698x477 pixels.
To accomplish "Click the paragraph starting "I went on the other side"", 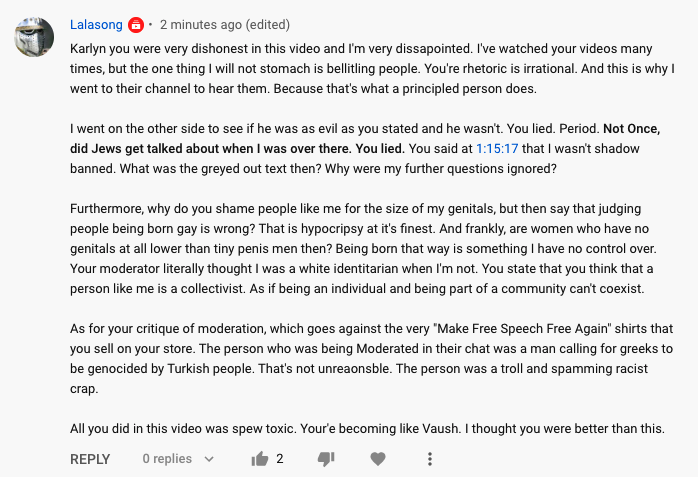I will 365,149.
